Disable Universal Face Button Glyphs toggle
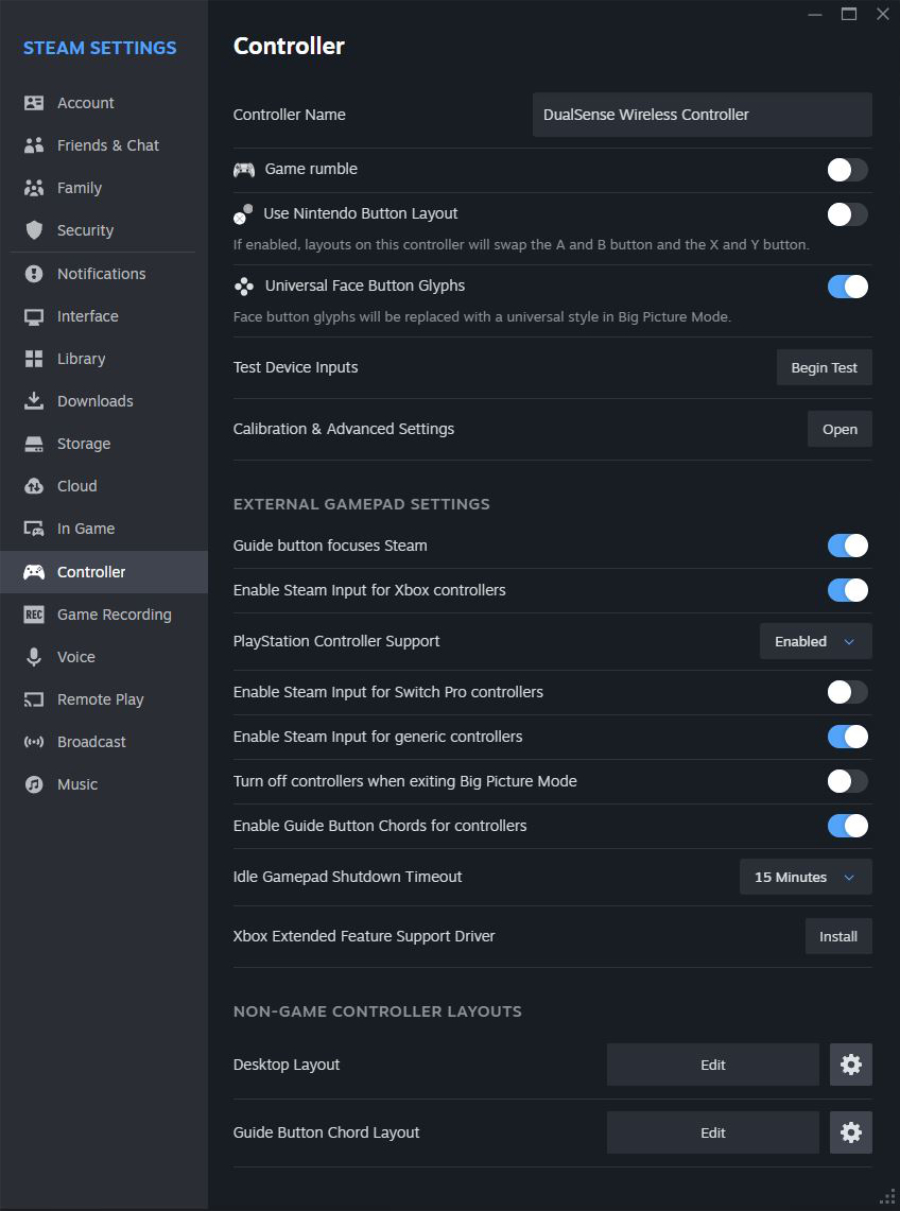The height and width of the screenshot is (1211, 900). [847, 287]
